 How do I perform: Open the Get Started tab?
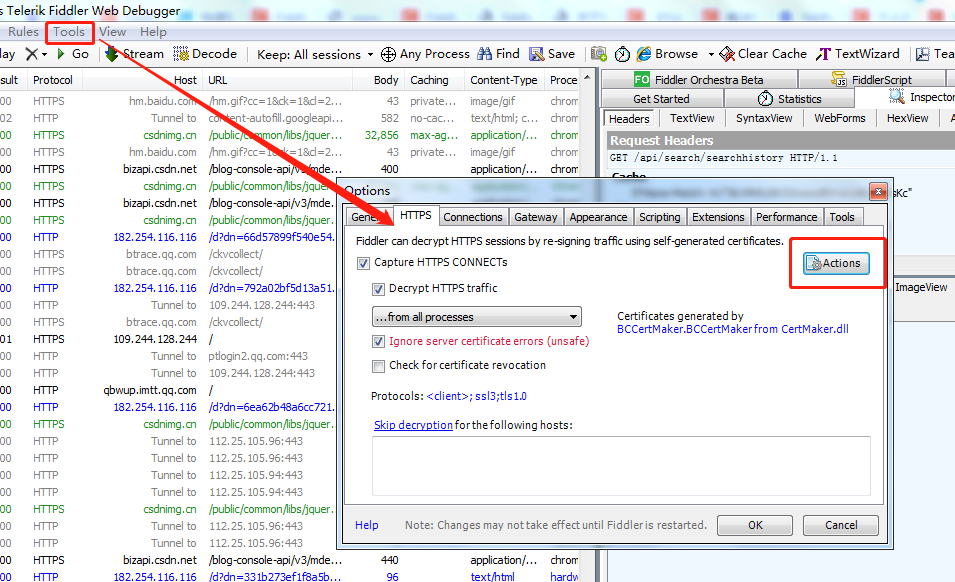pos(662,99)
